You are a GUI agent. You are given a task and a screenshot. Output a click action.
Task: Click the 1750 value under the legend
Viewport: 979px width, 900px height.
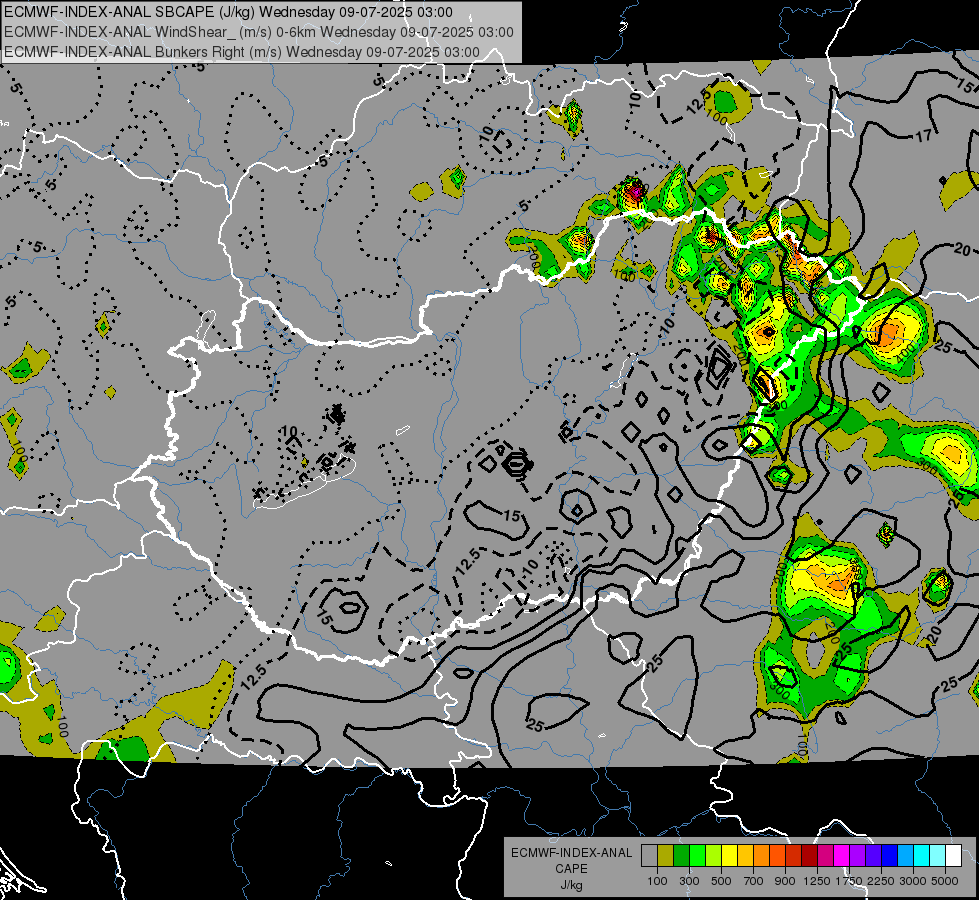(x=849, y=881)
